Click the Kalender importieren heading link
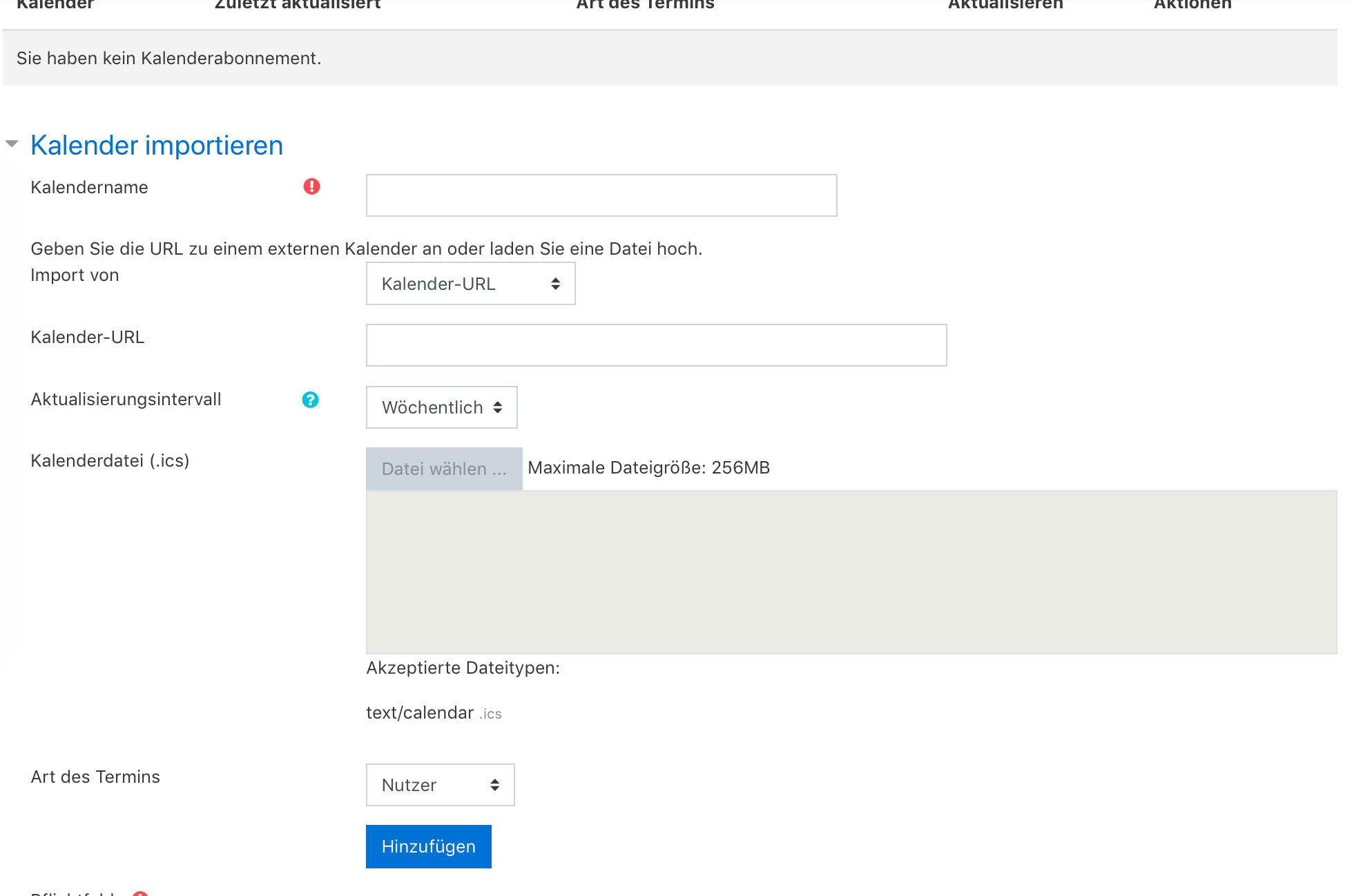The width and height of the screenshot is (1352, 896). click(157, 146)
